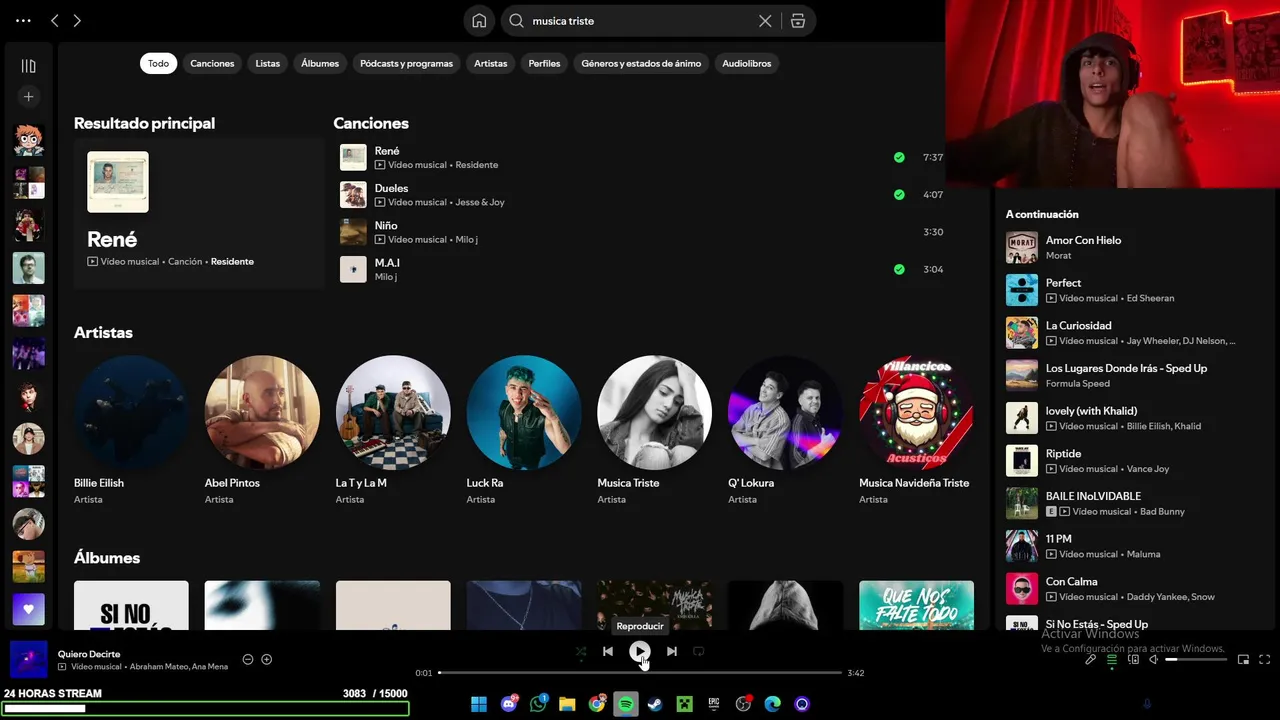Skip to previous track

(608, 651)
